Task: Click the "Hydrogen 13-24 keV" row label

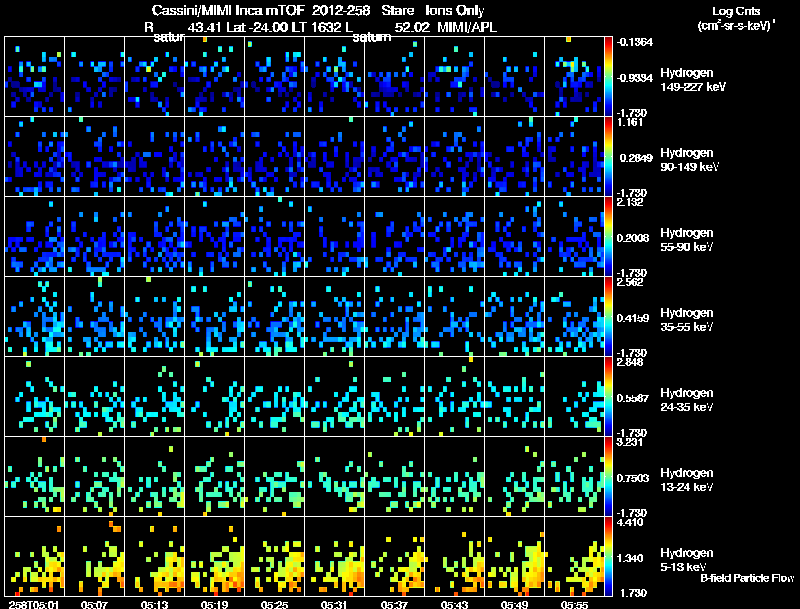Action: (687, 480)
